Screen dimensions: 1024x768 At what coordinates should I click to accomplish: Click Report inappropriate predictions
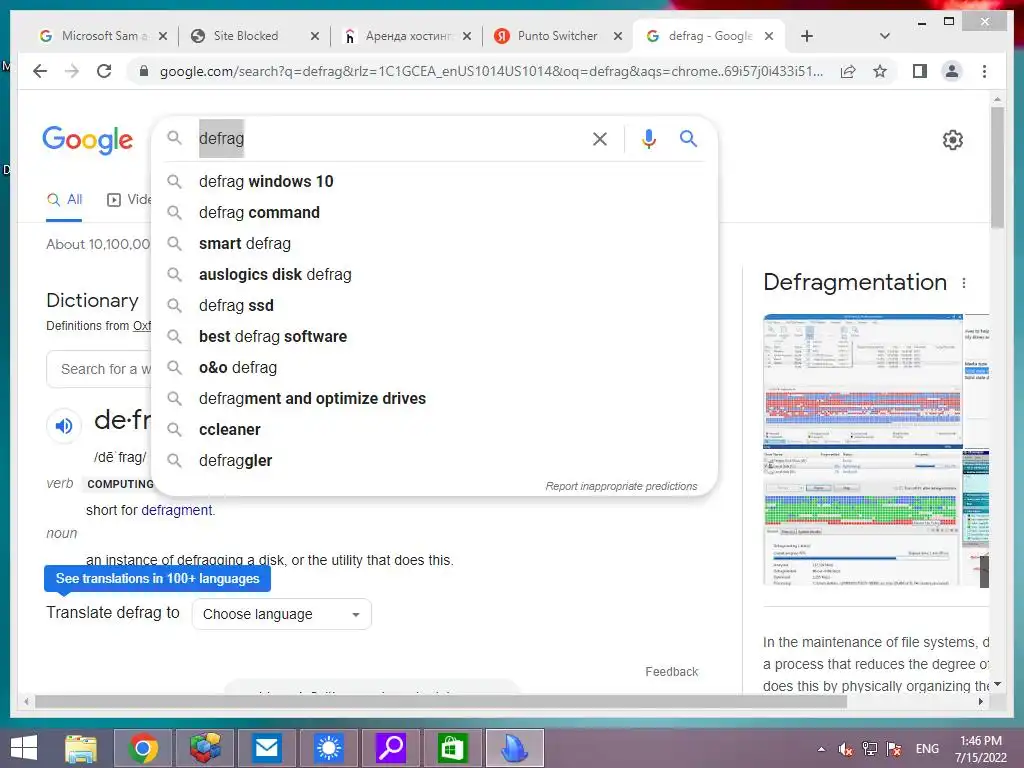pos(621,487)
